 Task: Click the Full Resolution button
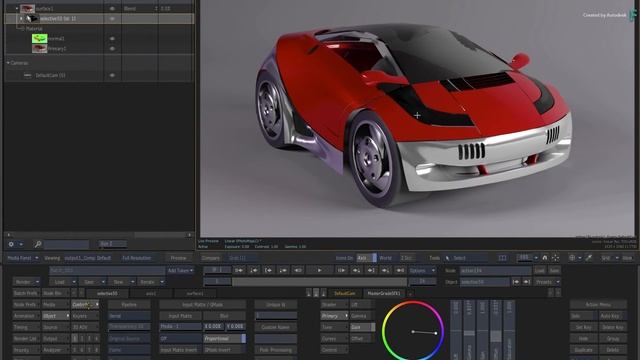[136, 258]
